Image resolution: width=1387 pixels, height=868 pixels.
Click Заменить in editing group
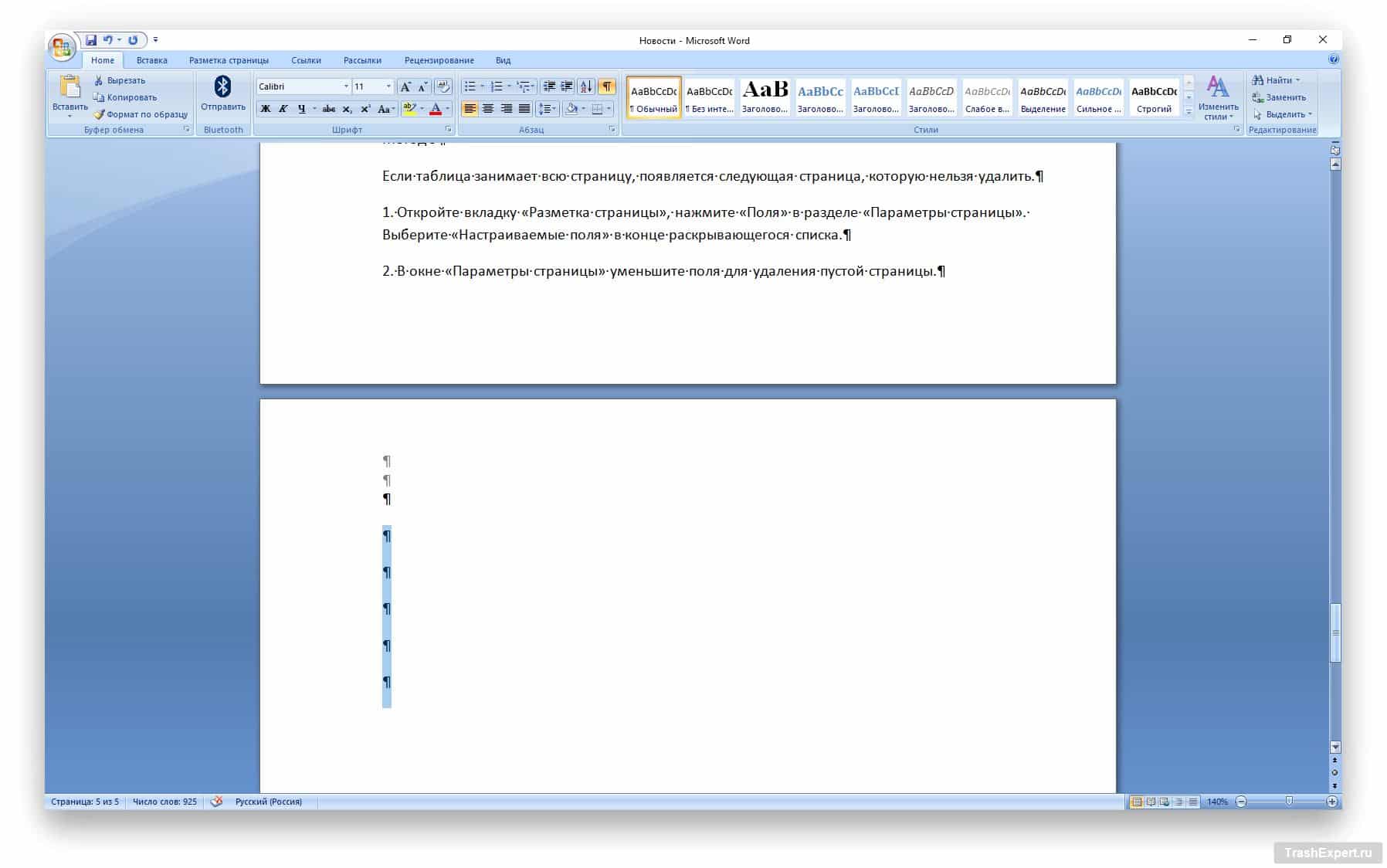pyautogui.click(x=1280, y=97)
